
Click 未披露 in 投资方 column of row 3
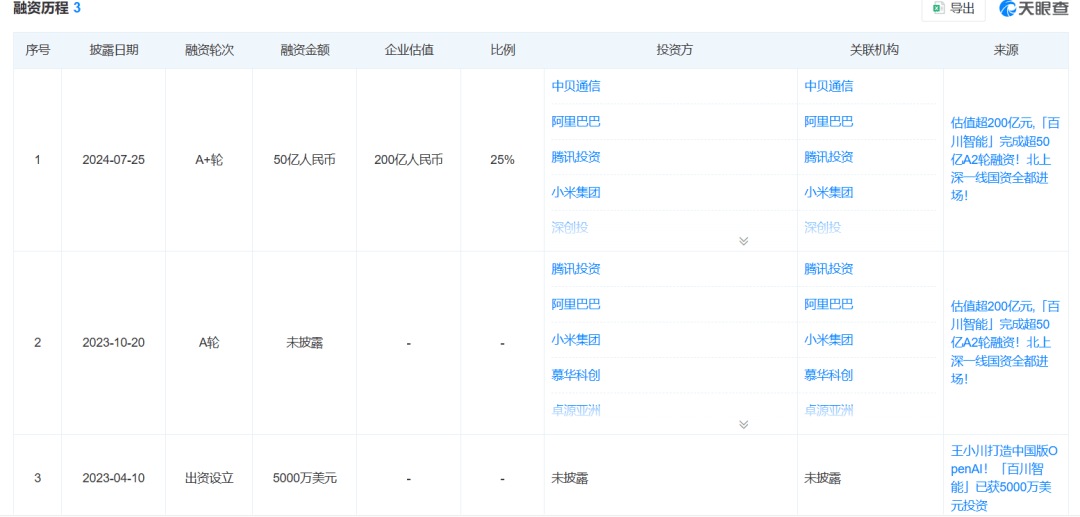click(570, 478)
